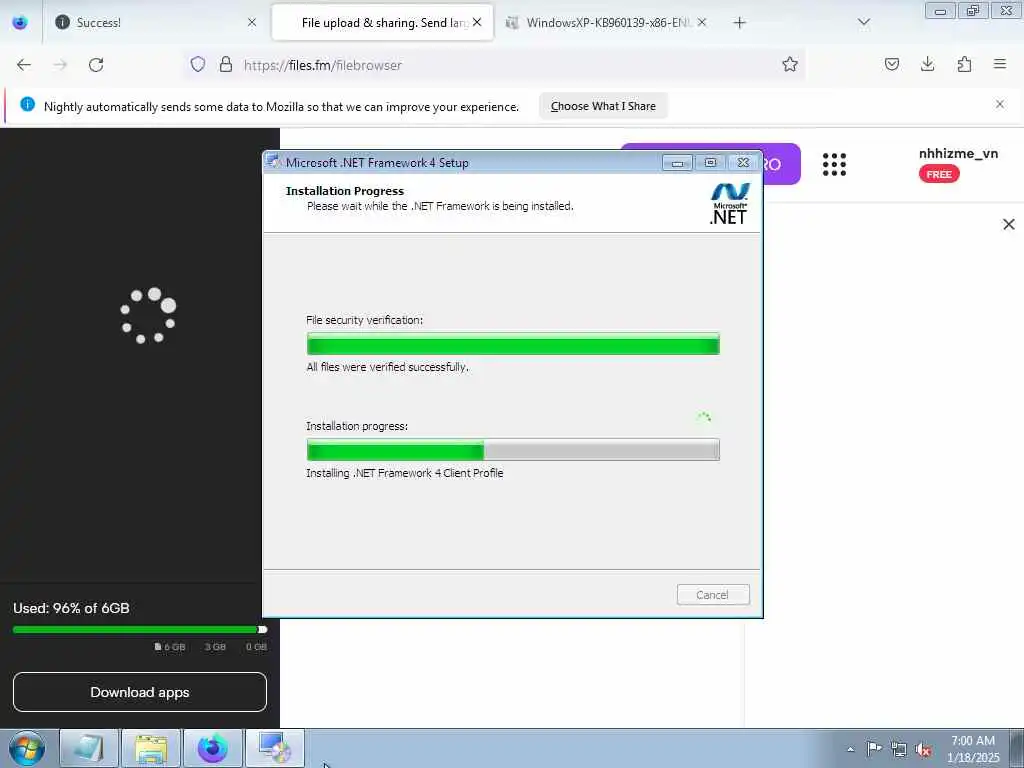Open a new browser tab
Viewport: 1024px width, 768px height.
click(739, 23)
